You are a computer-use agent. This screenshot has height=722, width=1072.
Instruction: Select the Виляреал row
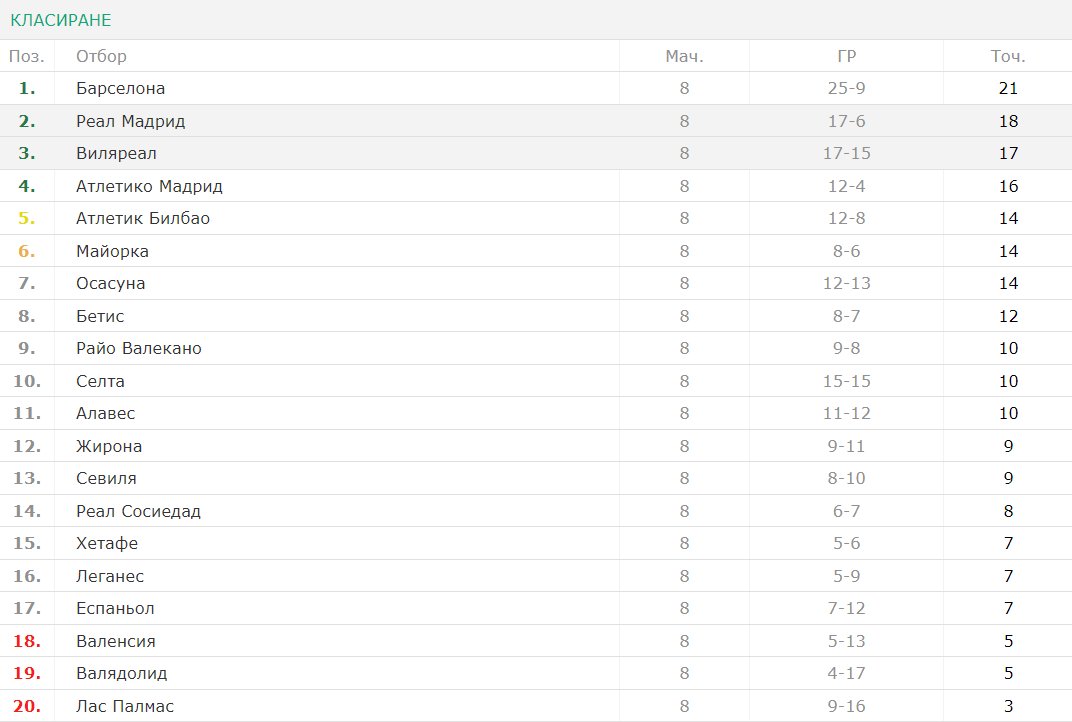pos(536,153)
